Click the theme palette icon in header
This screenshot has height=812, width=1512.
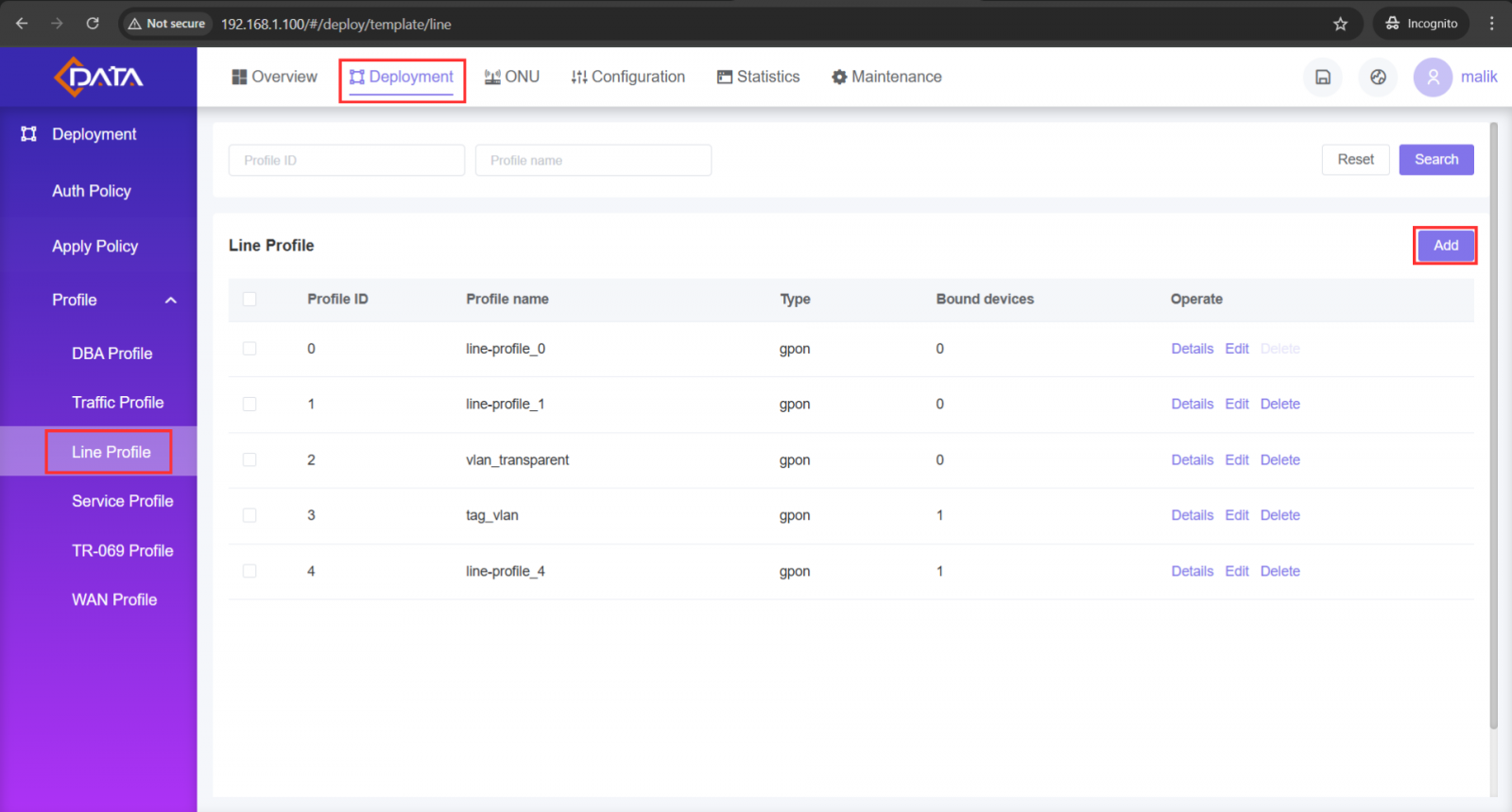click(1378, 78)
